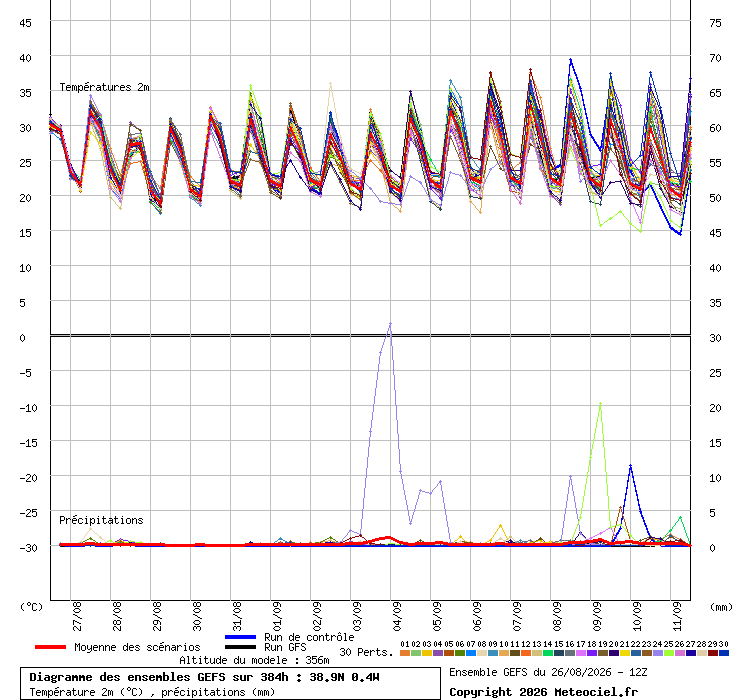Click legend color swatch for perturbation 03
This screenshot has width=740, height=700.
(427, 653)
